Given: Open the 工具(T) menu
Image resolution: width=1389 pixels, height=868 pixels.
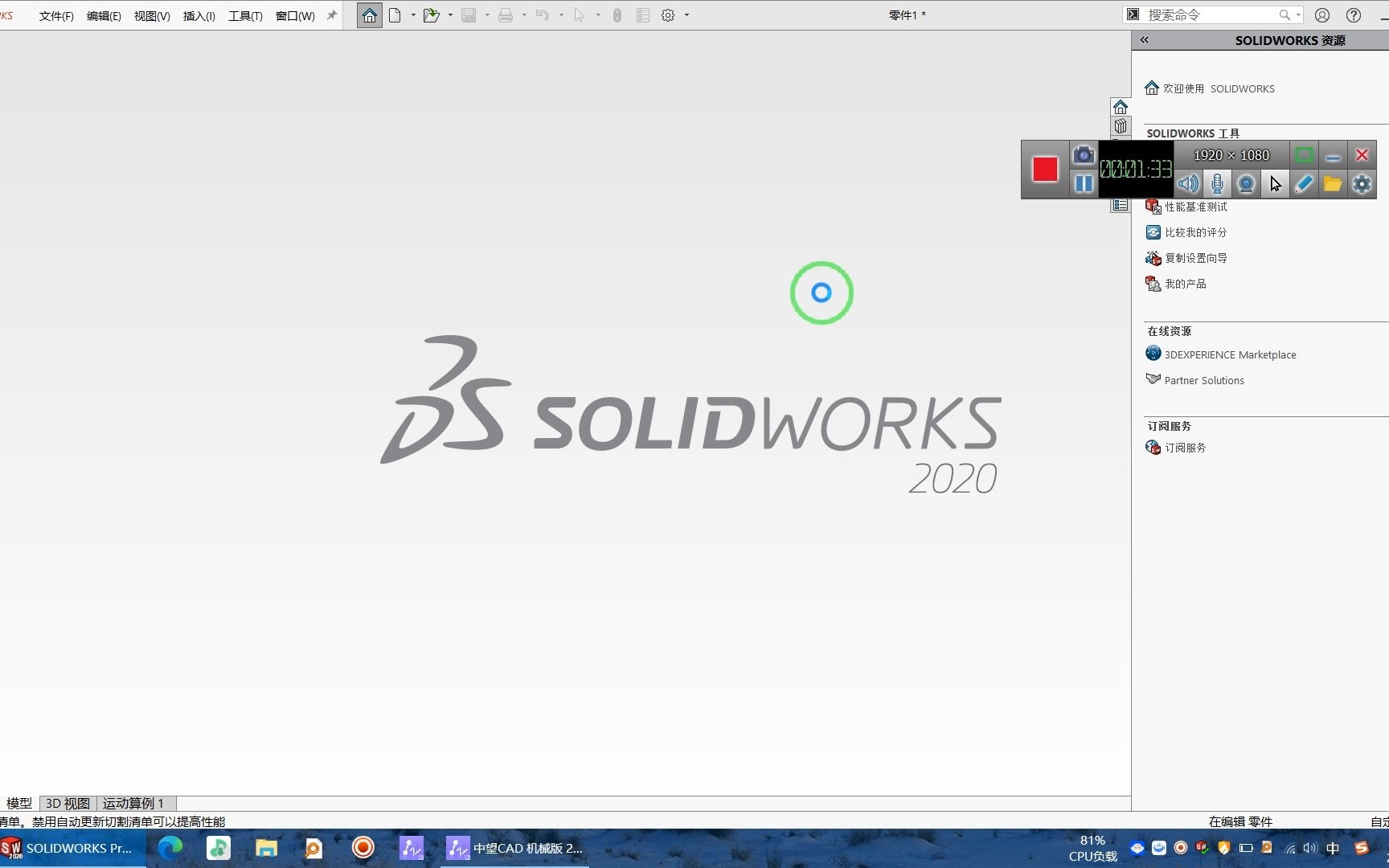Looking at the screenshot, I should tap(245, 16).
